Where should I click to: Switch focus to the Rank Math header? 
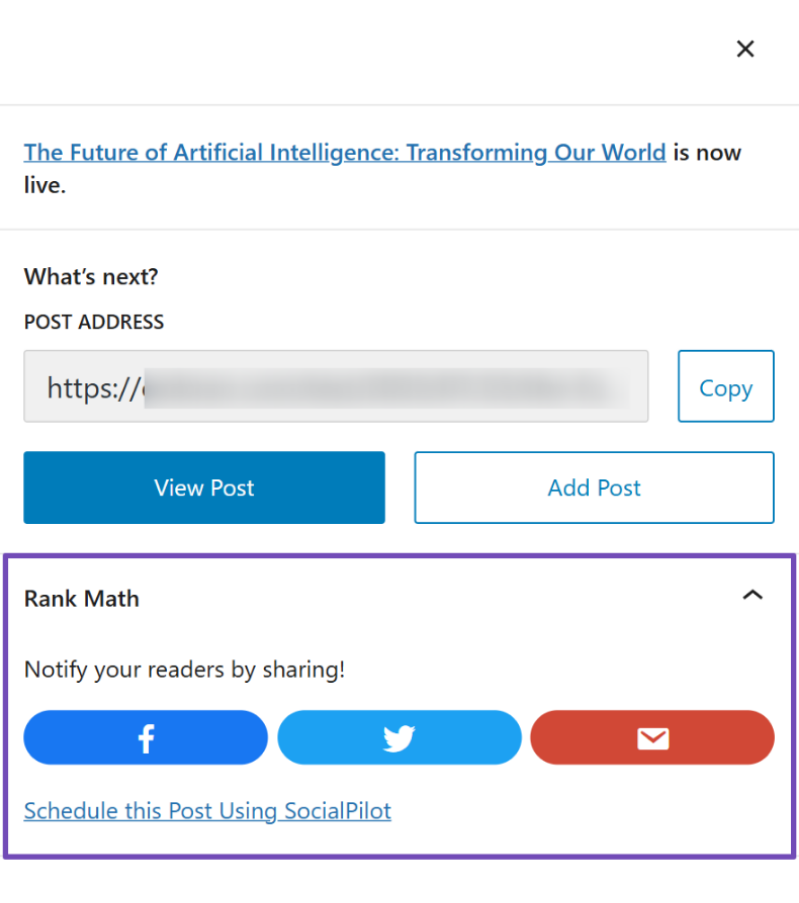click(x=81, y=598)
